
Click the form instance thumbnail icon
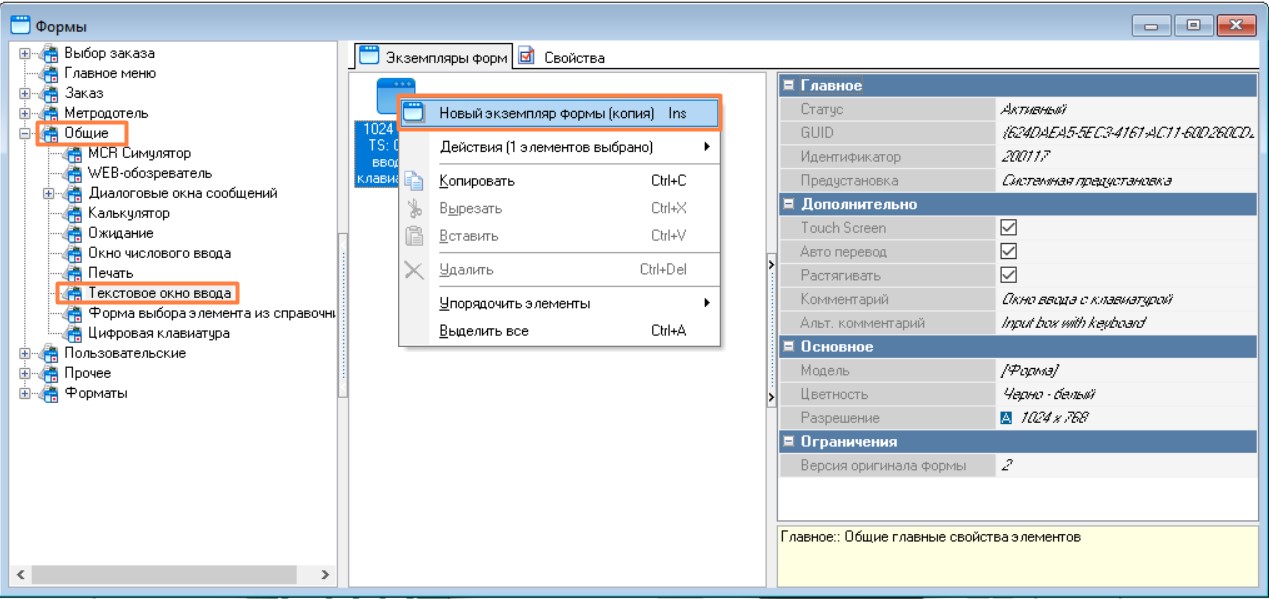point(395,96)
